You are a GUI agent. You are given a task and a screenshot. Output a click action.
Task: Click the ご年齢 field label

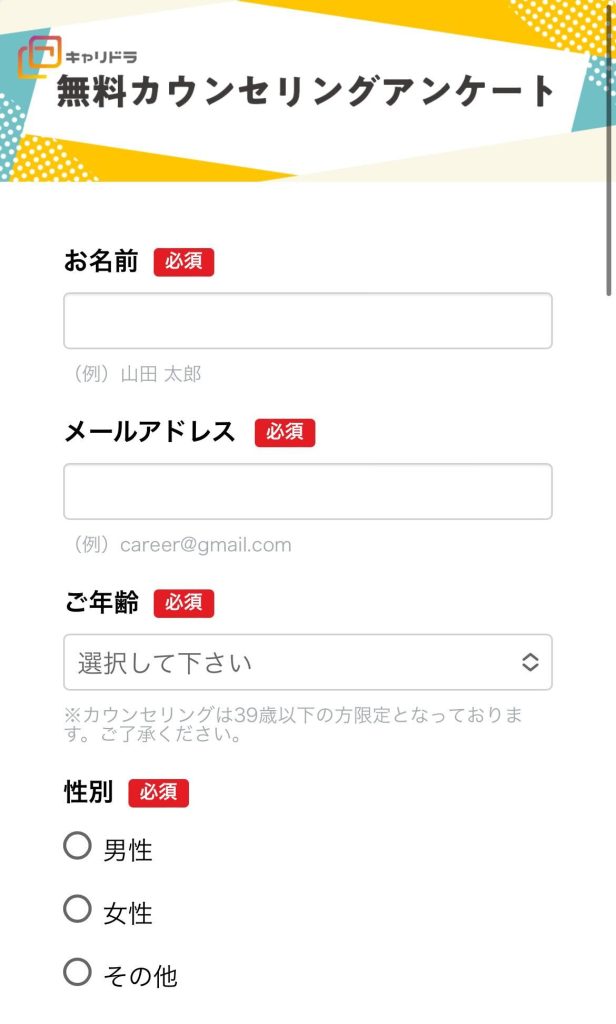tap(101, 603)
